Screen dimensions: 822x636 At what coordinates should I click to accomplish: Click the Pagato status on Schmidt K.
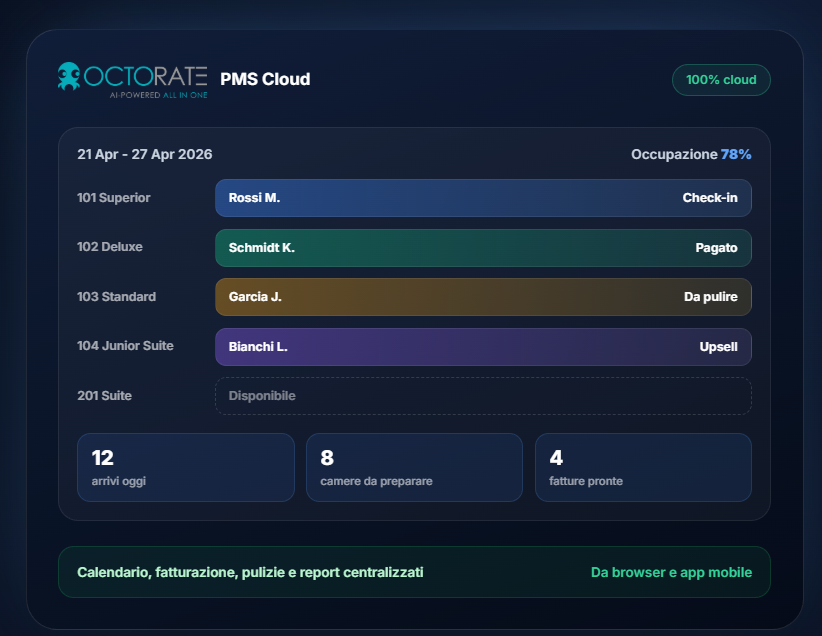coord(716,247)
